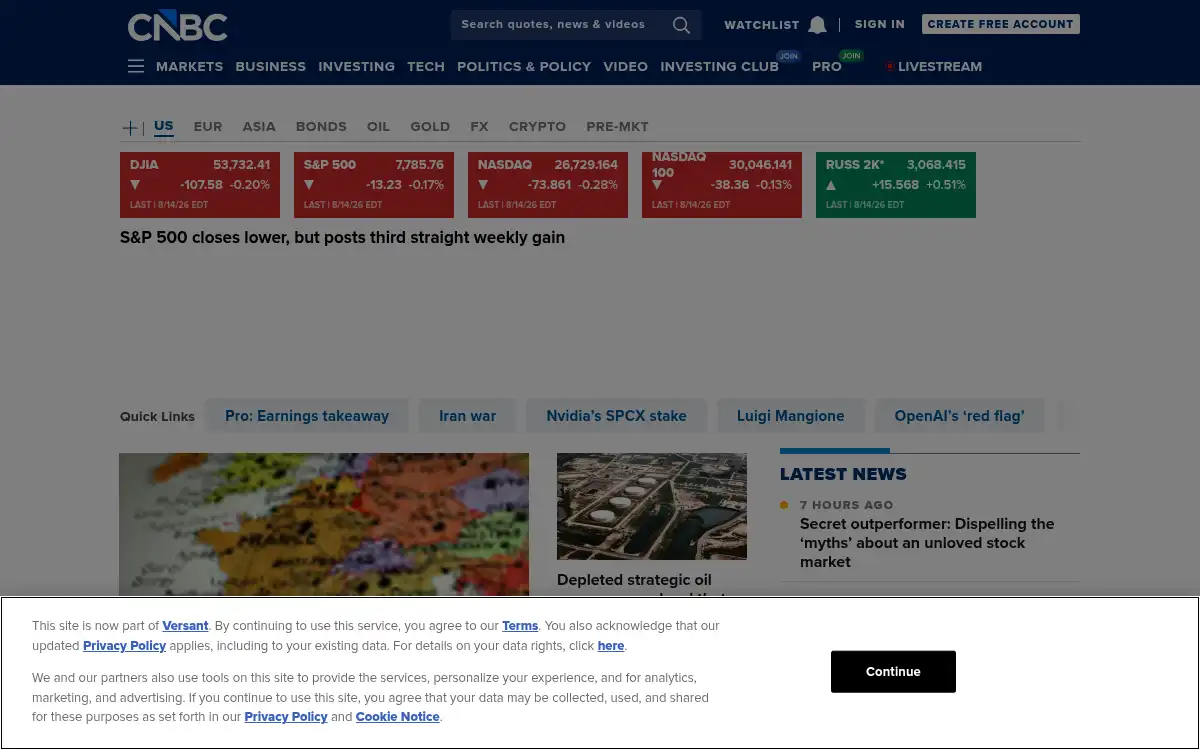
Task: Switch to the BONDS tab
Action: (x=321, y=126)
